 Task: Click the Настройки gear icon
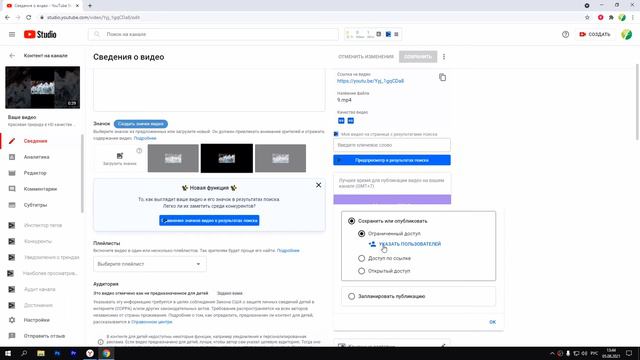click(12, 320)
